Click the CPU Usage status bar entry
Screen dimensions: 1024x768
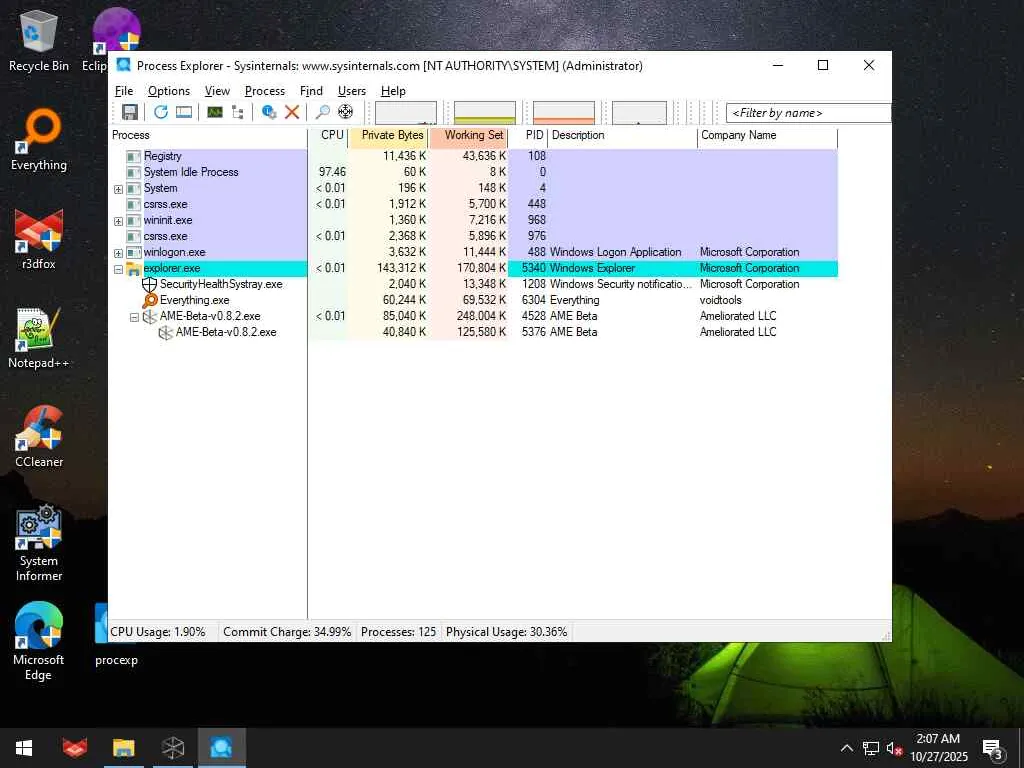[158, 632]
